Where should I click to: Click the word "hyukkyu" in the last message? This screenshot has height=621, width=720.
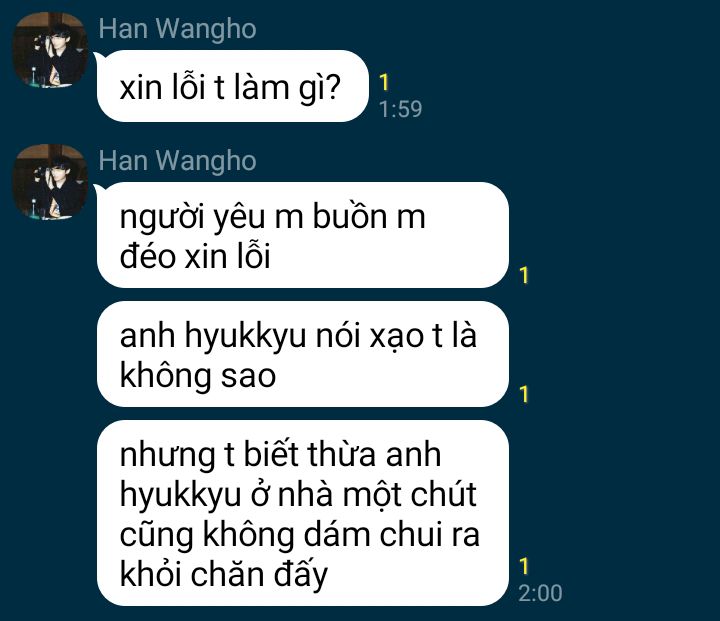(x=180, y=496)
